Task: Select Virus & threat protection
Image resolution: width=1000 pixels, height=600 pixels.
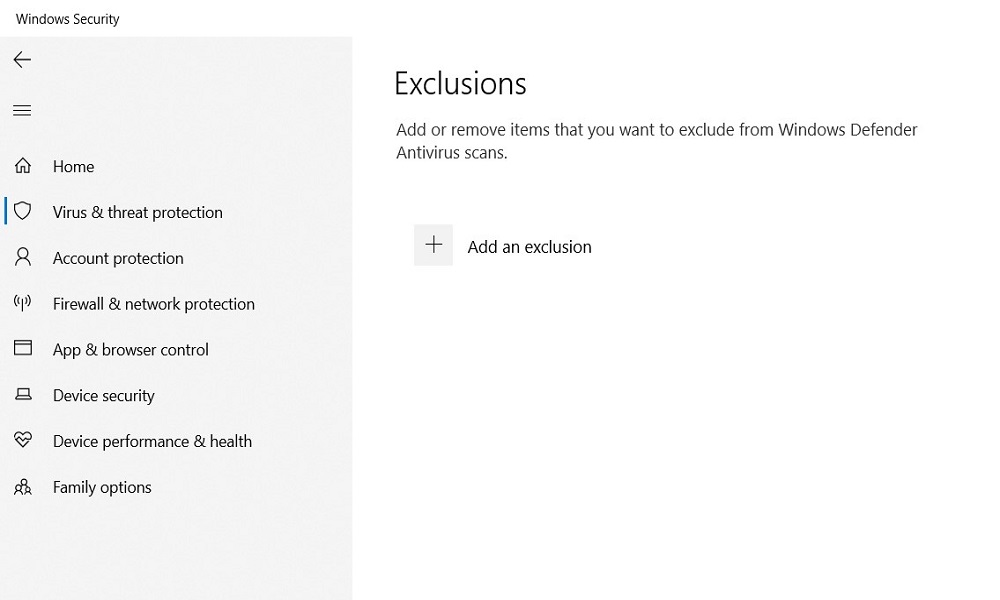Action: pyautogui.click(x=138, y=212)
